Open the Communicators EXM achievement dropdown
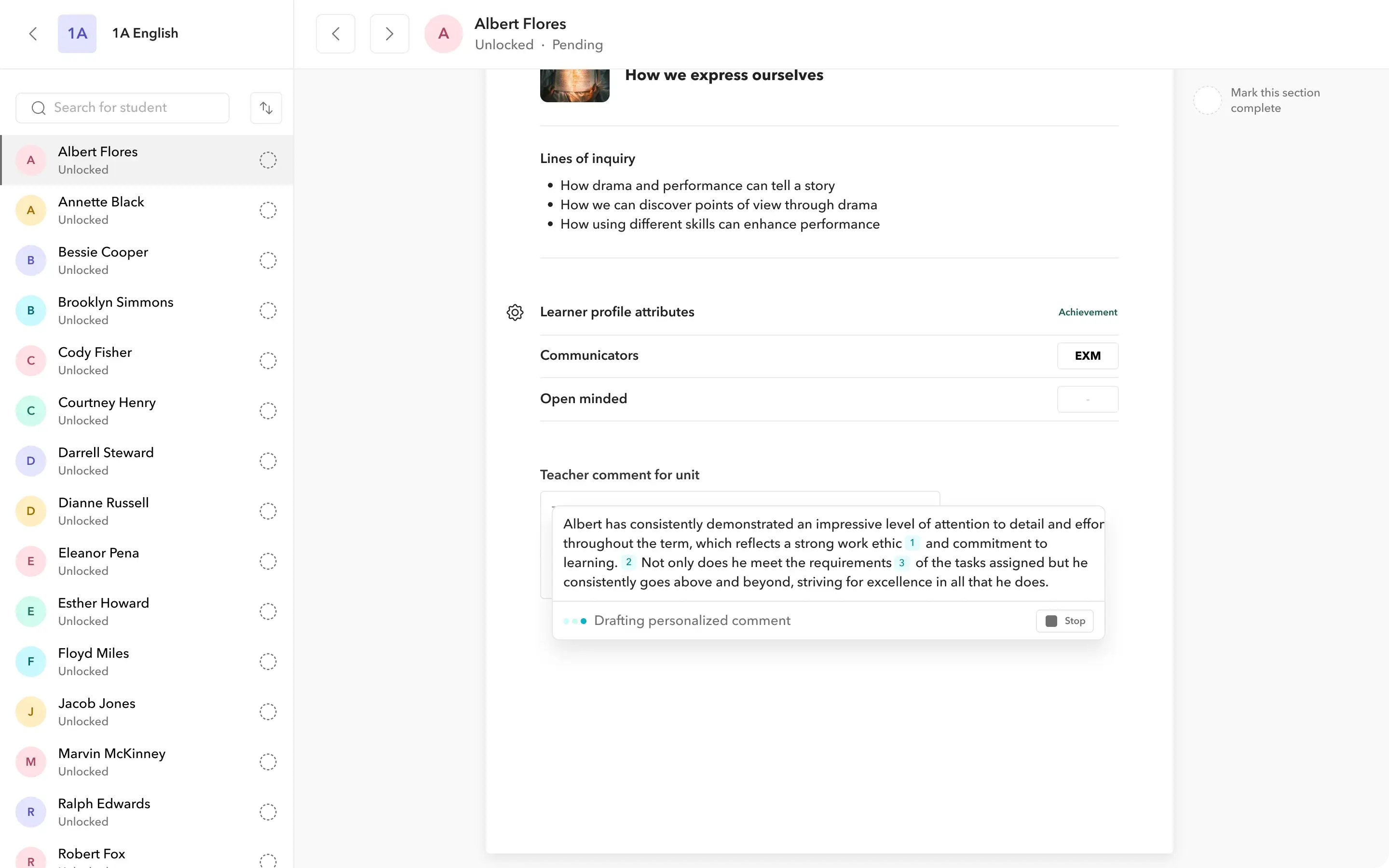The image size is (1389, 868). pos(1088,356)
